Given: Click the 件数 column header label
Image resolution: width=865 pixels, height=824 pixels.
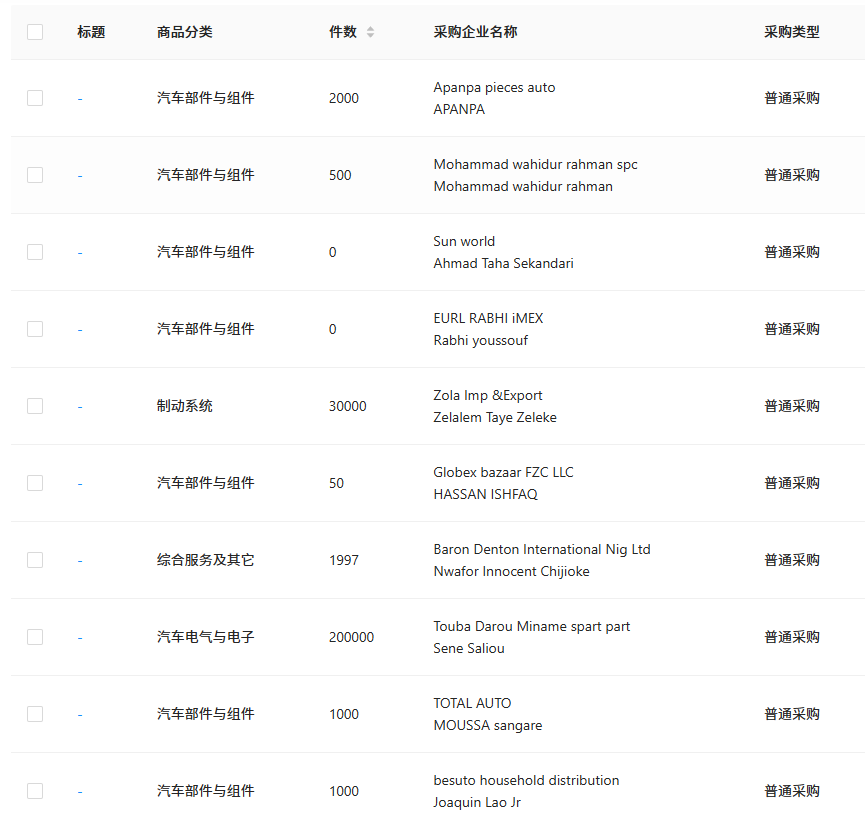Looking at the screenshot, I should tap(343, 32).
